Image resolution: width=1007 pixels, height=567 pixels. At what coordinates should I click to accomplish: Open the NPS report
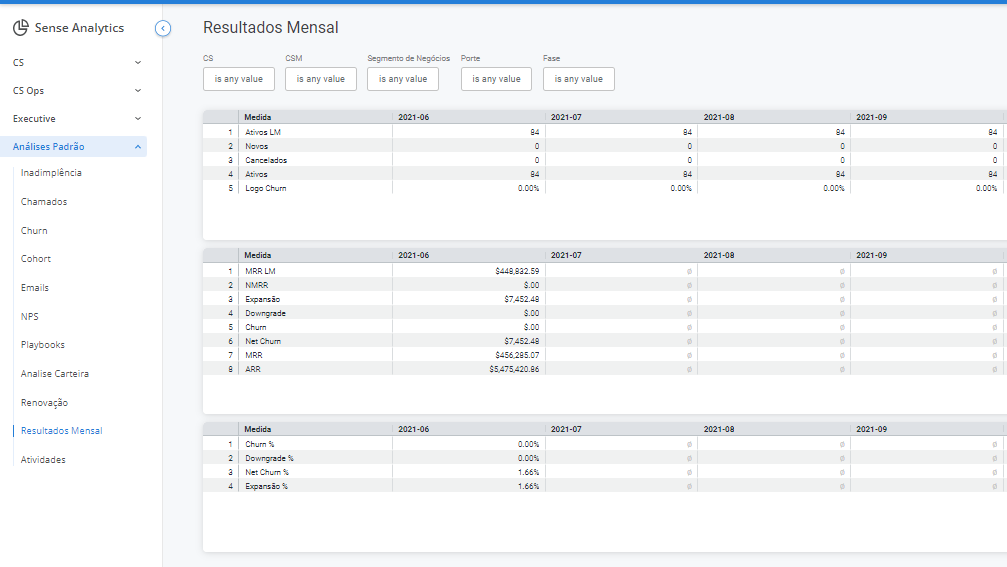pyautogui.click(x=30, y=317)
